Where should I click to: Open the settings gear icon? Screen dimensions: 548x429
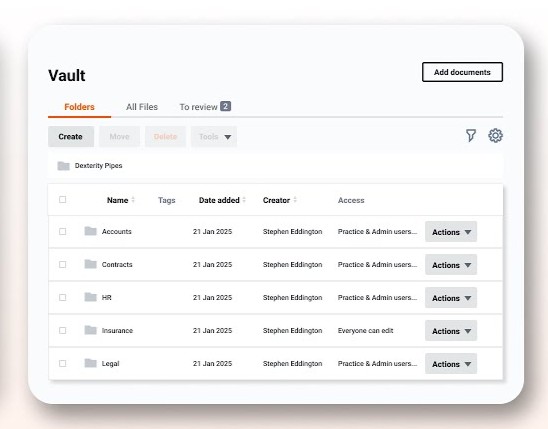pos(495,136)
